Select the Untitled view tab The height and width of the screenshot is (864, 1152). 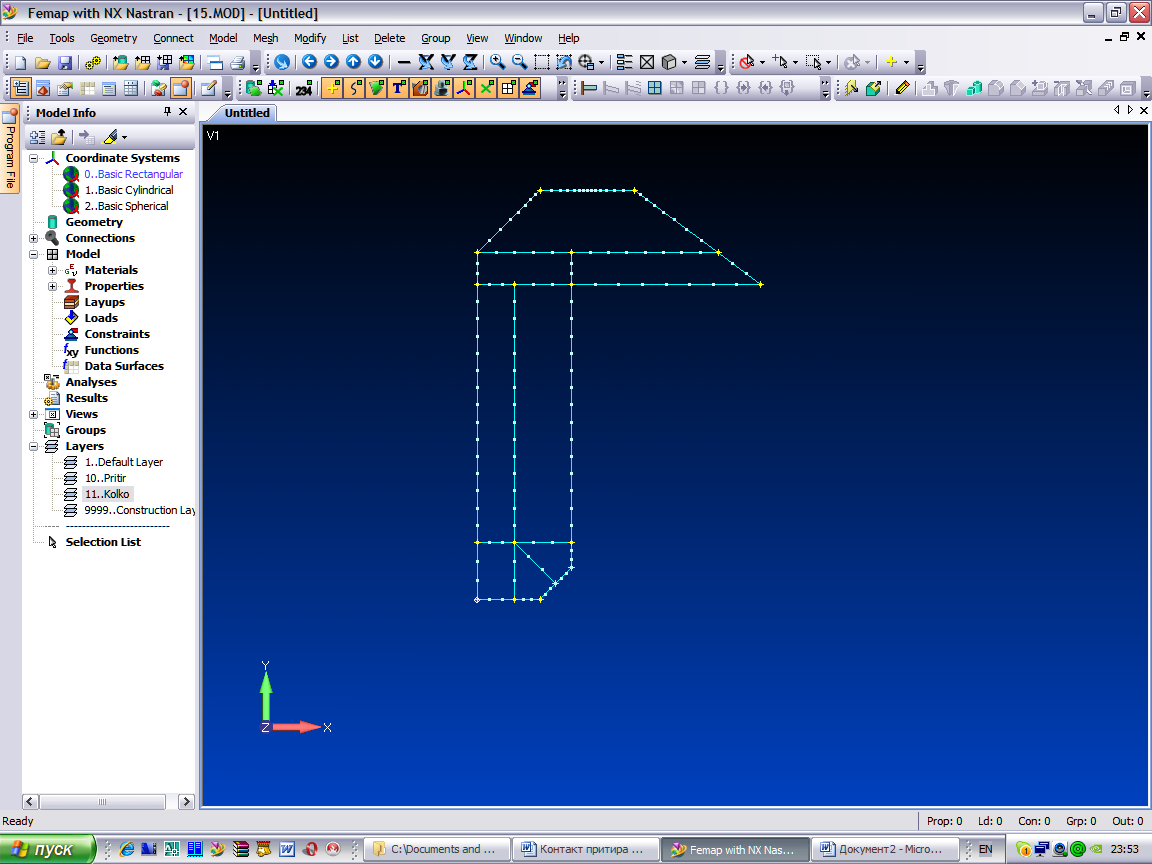click(x=247, y=112)
